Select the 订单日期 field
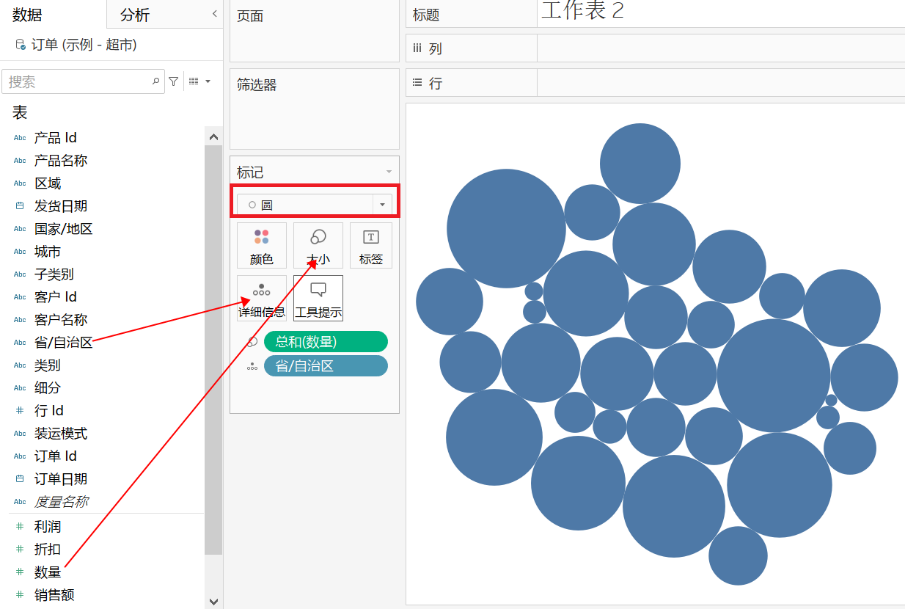The height and width of the screenshot is (609, 905). point(61,479)
